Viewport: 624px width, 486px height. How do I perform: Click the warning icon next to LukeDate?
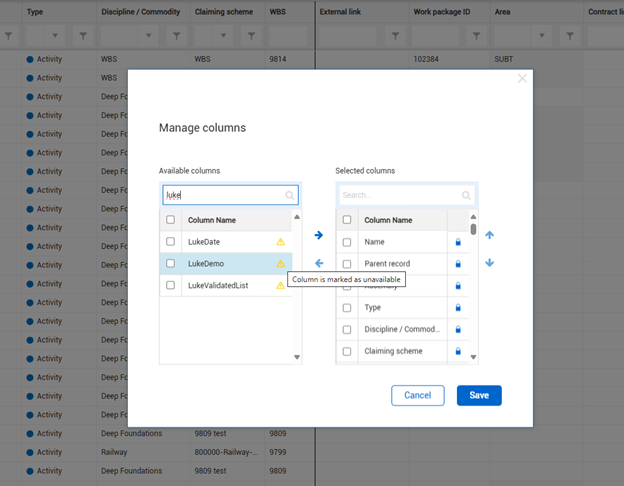coord(280,242)
